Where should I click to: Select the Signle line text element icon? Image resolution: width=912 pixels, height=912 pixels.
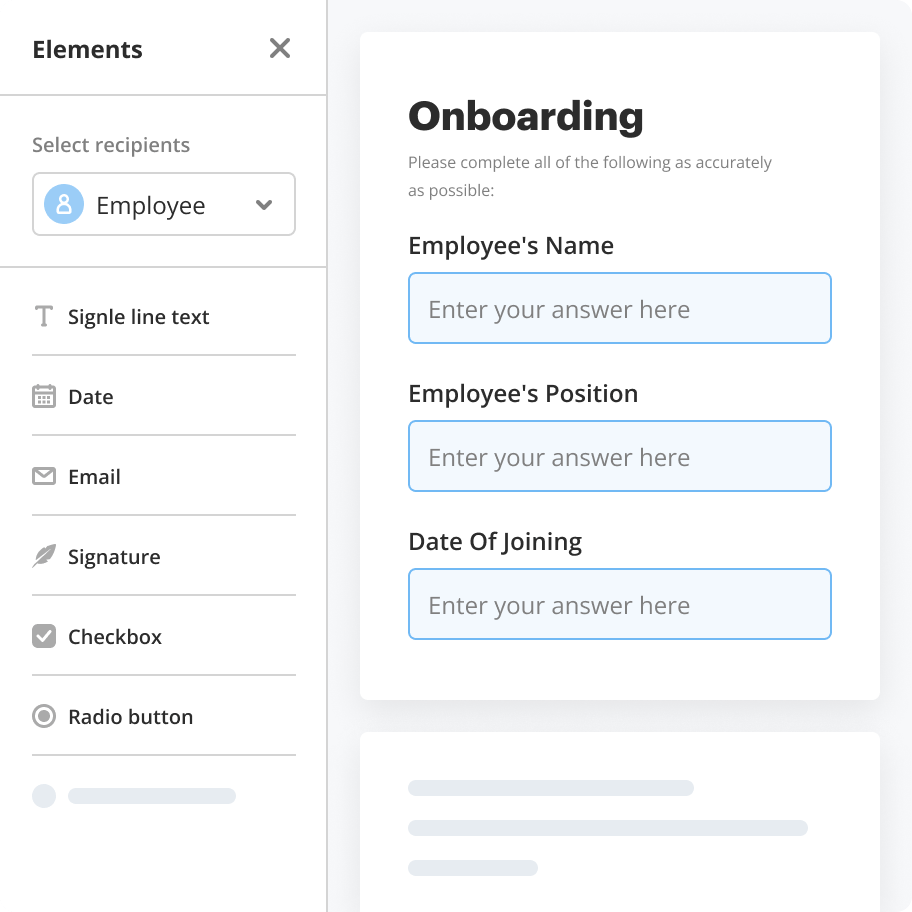[x=44, y=317]
